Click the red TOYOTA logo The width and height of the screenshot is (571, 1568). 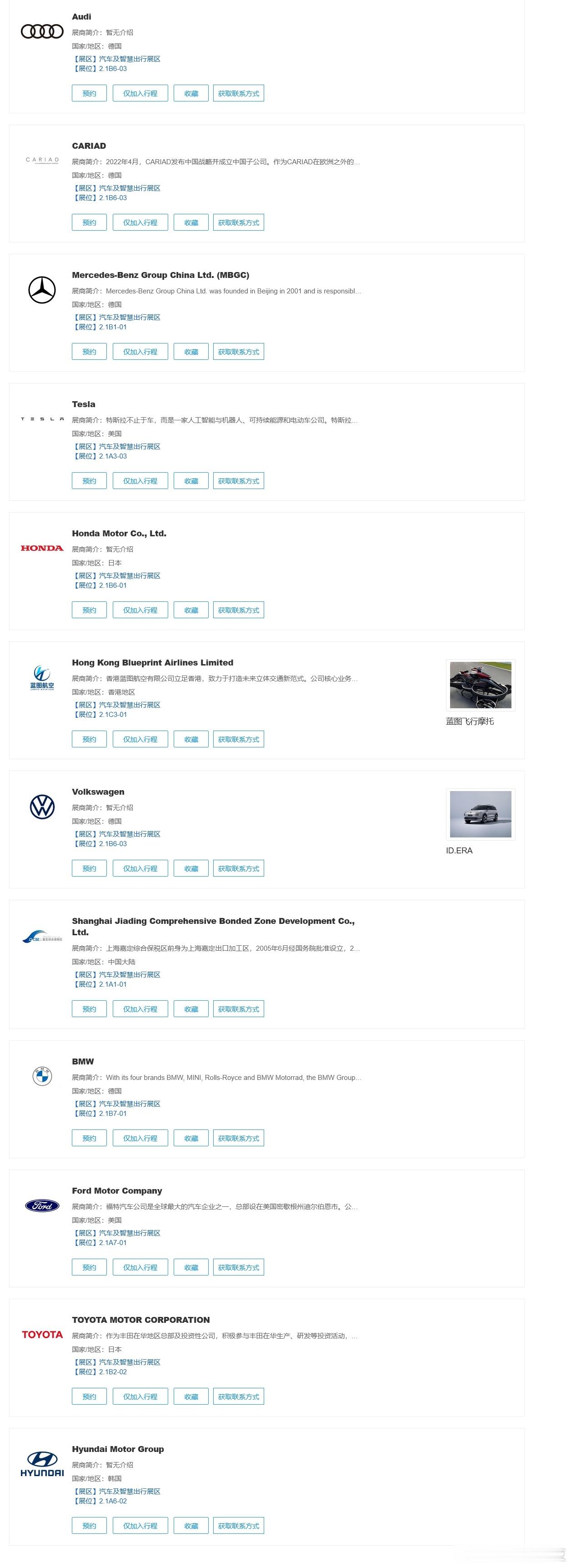coord(42,1334)
